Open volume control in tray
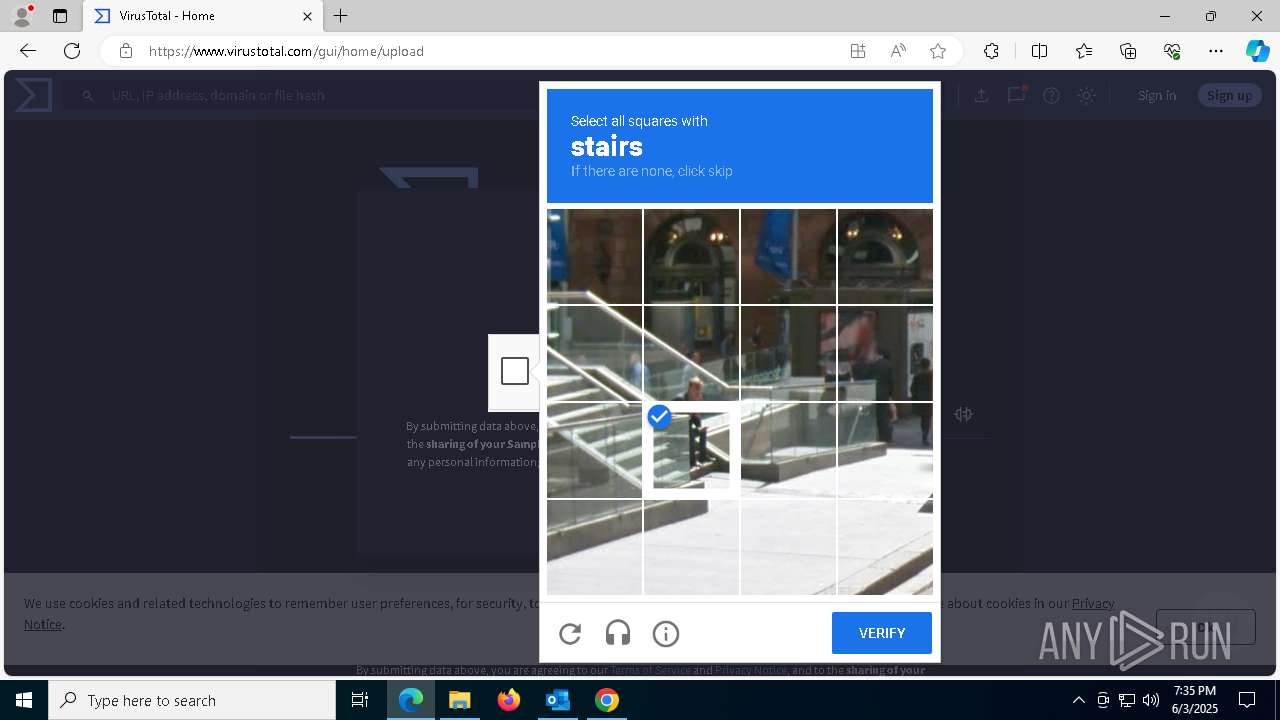The image size is (1280, 720). tap(1150, 700)
